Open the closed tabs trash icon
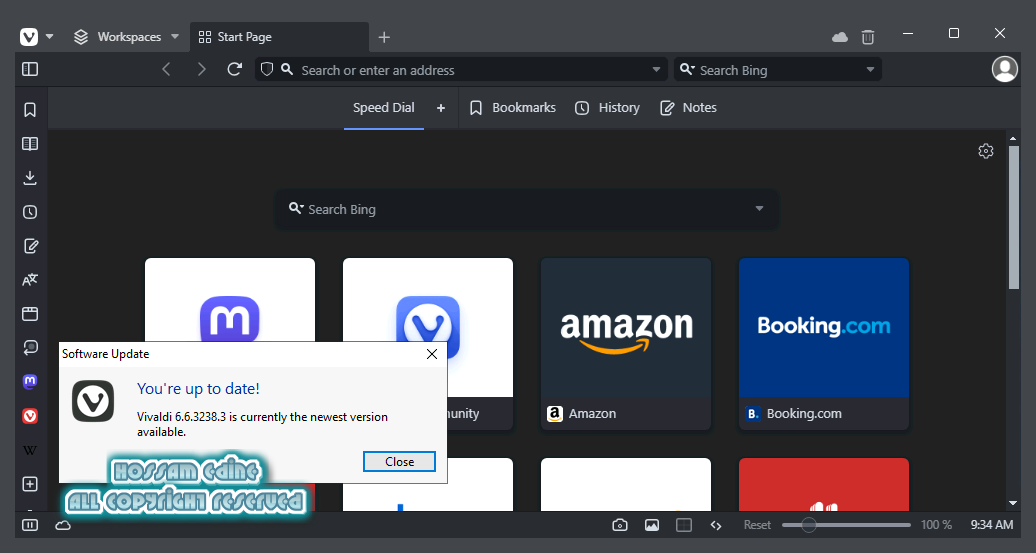The height and width of the screenshot is (553, 1036). click(x=868, y=38)
